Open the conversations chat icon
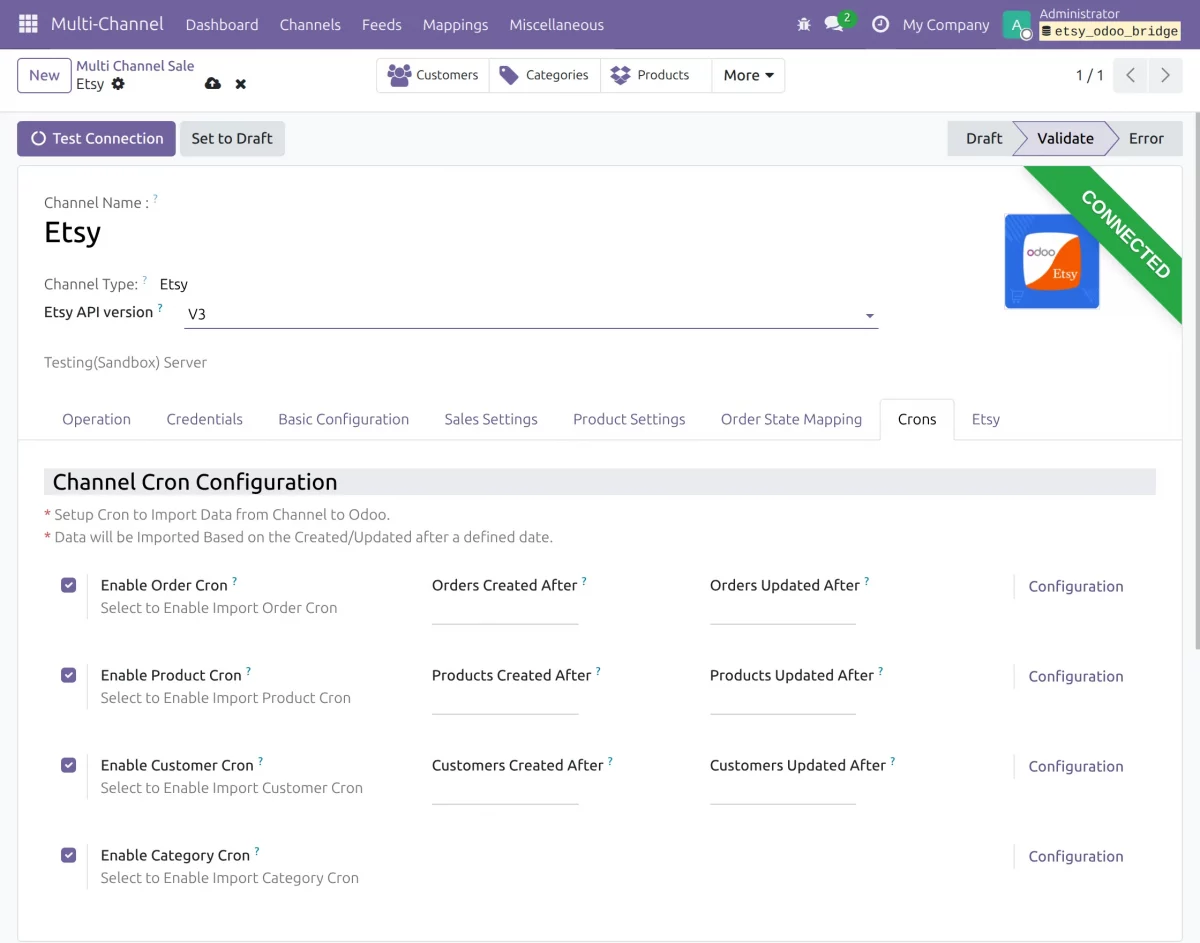 [834, 24]
